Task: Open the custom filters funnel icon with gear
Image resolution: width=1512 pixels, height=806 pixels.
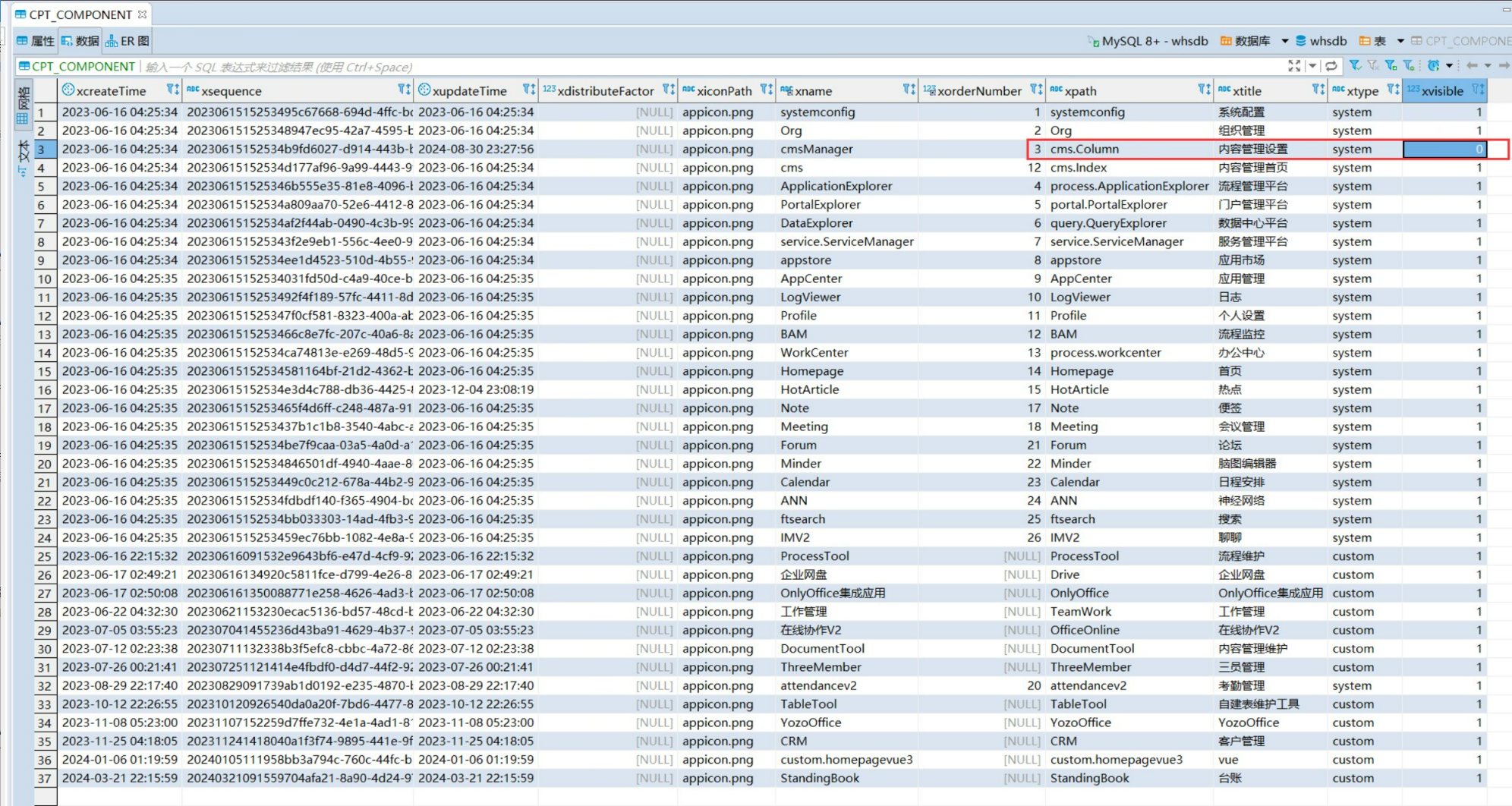Action: 1409,66
